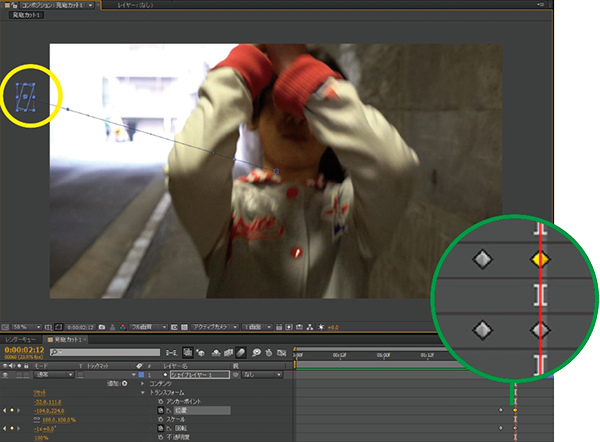
Task: Go to previous keyframe of 位置
Action: (5, 410)
